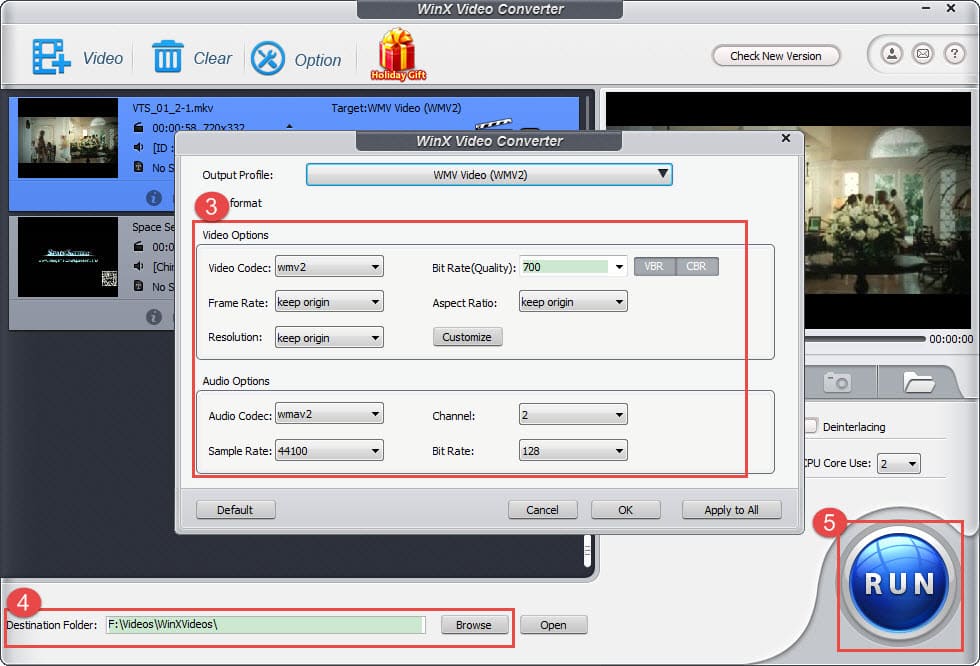Open the Output Profile dropdown

(x=489, y=174)
